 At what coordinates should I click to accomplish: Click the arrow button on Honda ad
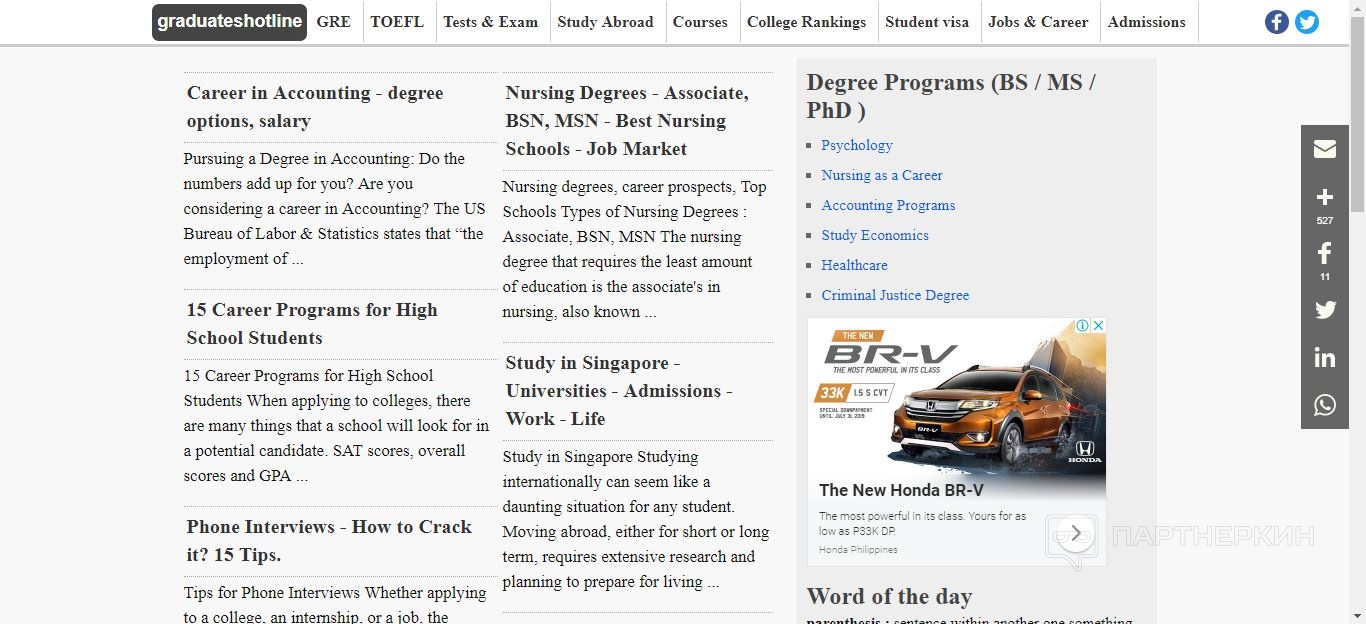(x=1076, y=533)
